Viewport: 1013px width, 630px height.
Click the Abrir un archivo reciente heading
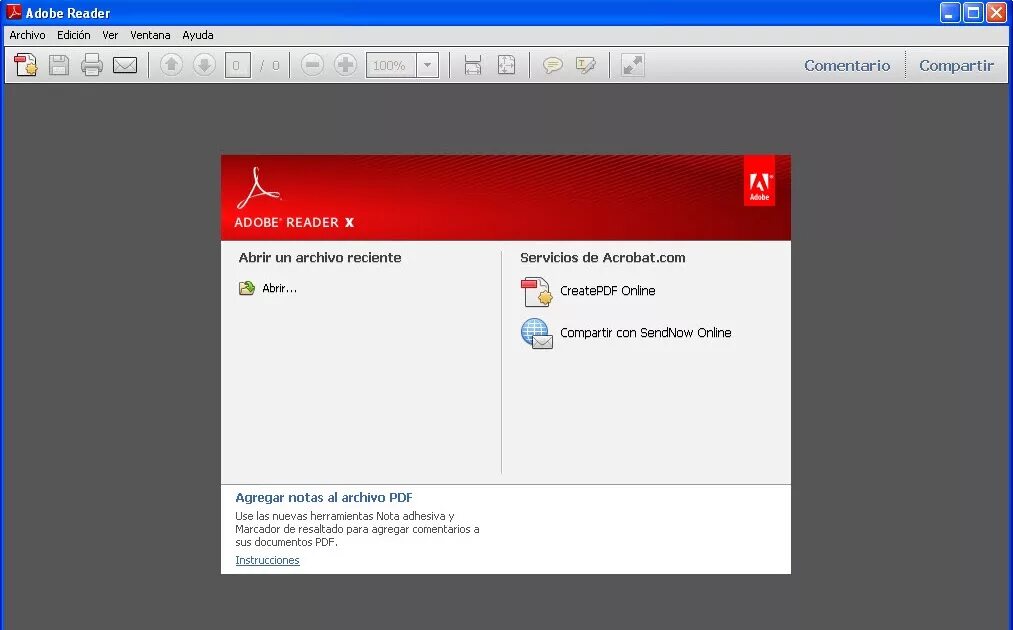point(320,257)
